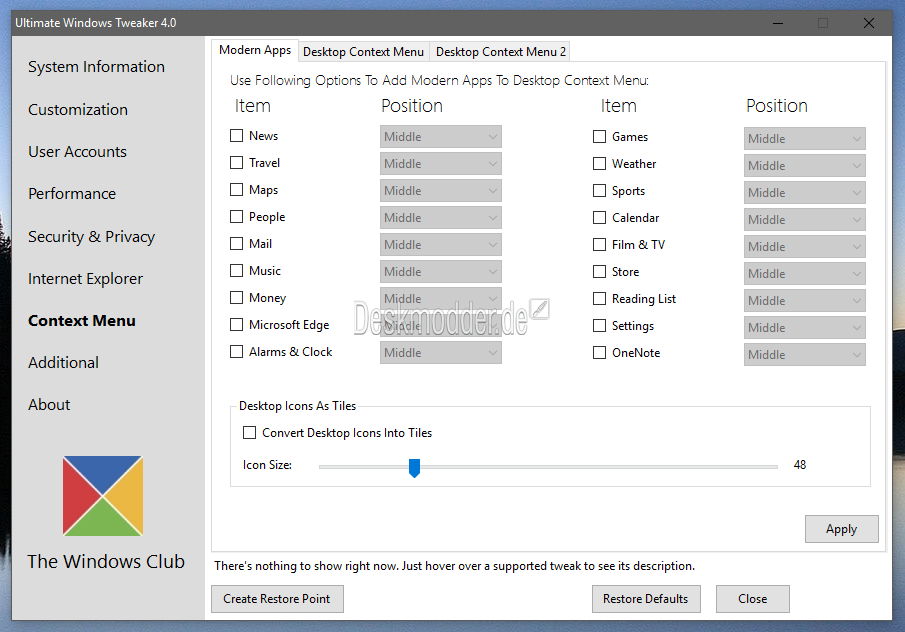This screenshot has width=905, height=632.
Task: Select Context Menu in sidebar
Action: click(x=82, y=321)
